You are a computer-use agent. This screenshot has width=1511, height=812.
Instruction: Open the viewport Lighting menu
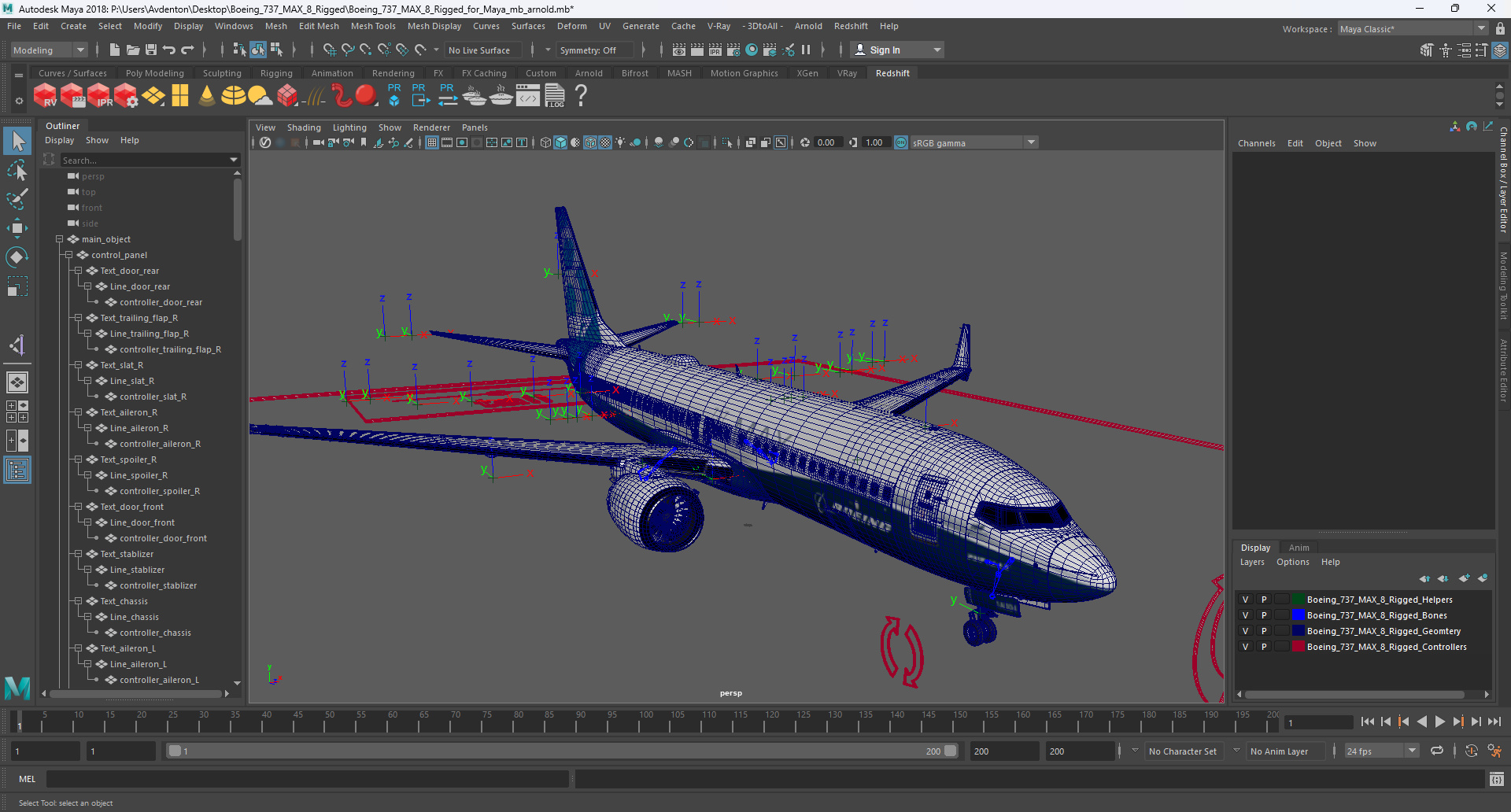pyautogui.click(x=349, y=127)
